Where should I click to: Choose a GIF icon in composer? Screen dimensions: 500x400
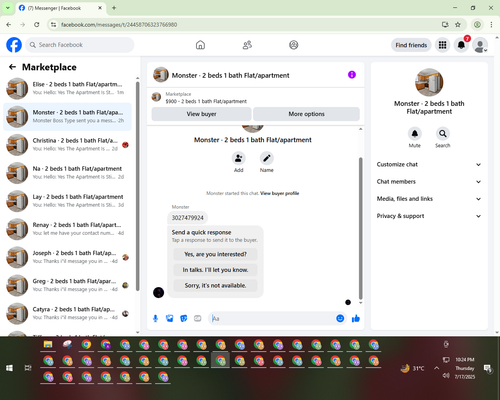pyautogui.click(x=198, y=319)
